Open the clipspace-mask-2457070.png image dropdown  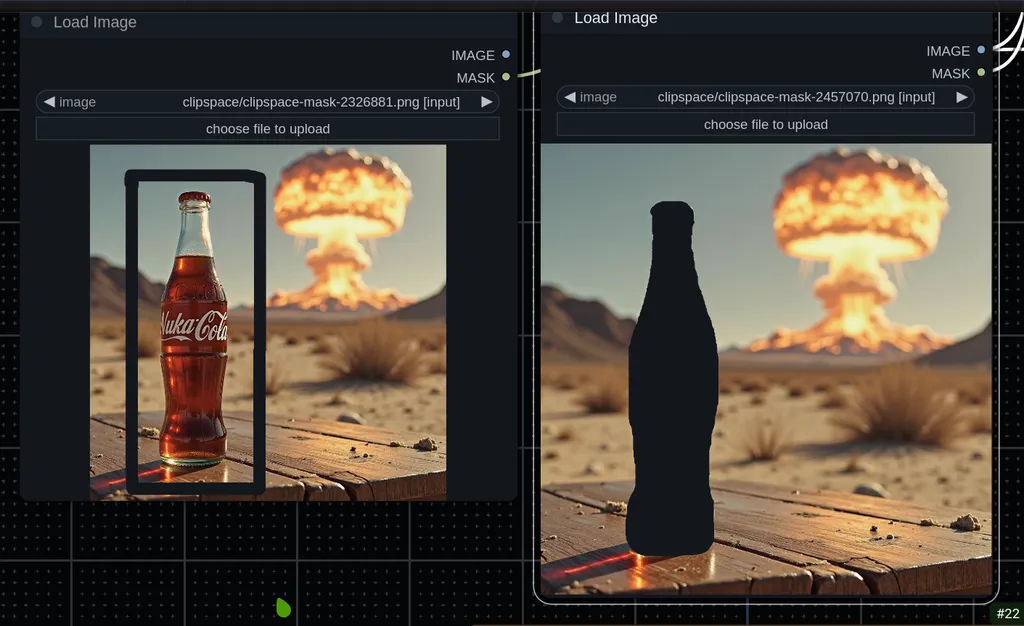point(765,97)
